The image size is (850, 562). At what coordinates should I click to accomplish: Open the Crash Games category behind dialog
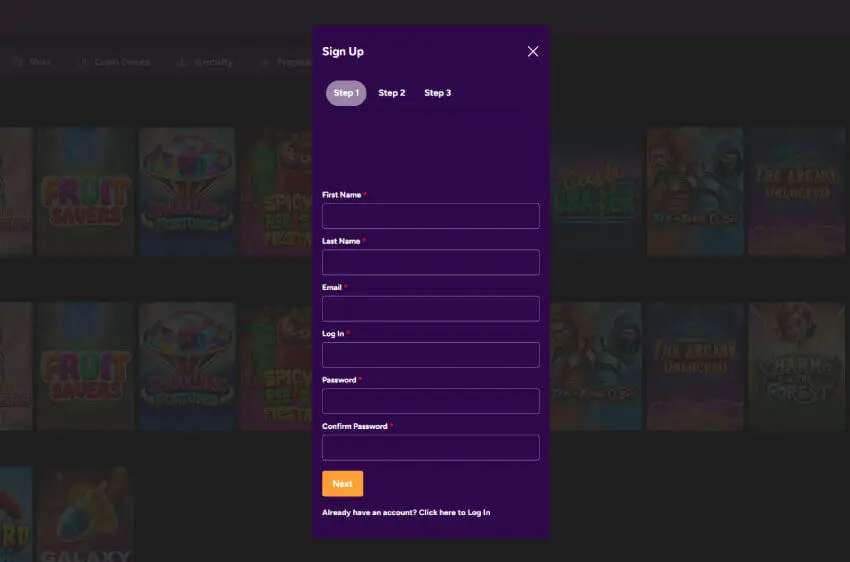[x=114, y=62]
